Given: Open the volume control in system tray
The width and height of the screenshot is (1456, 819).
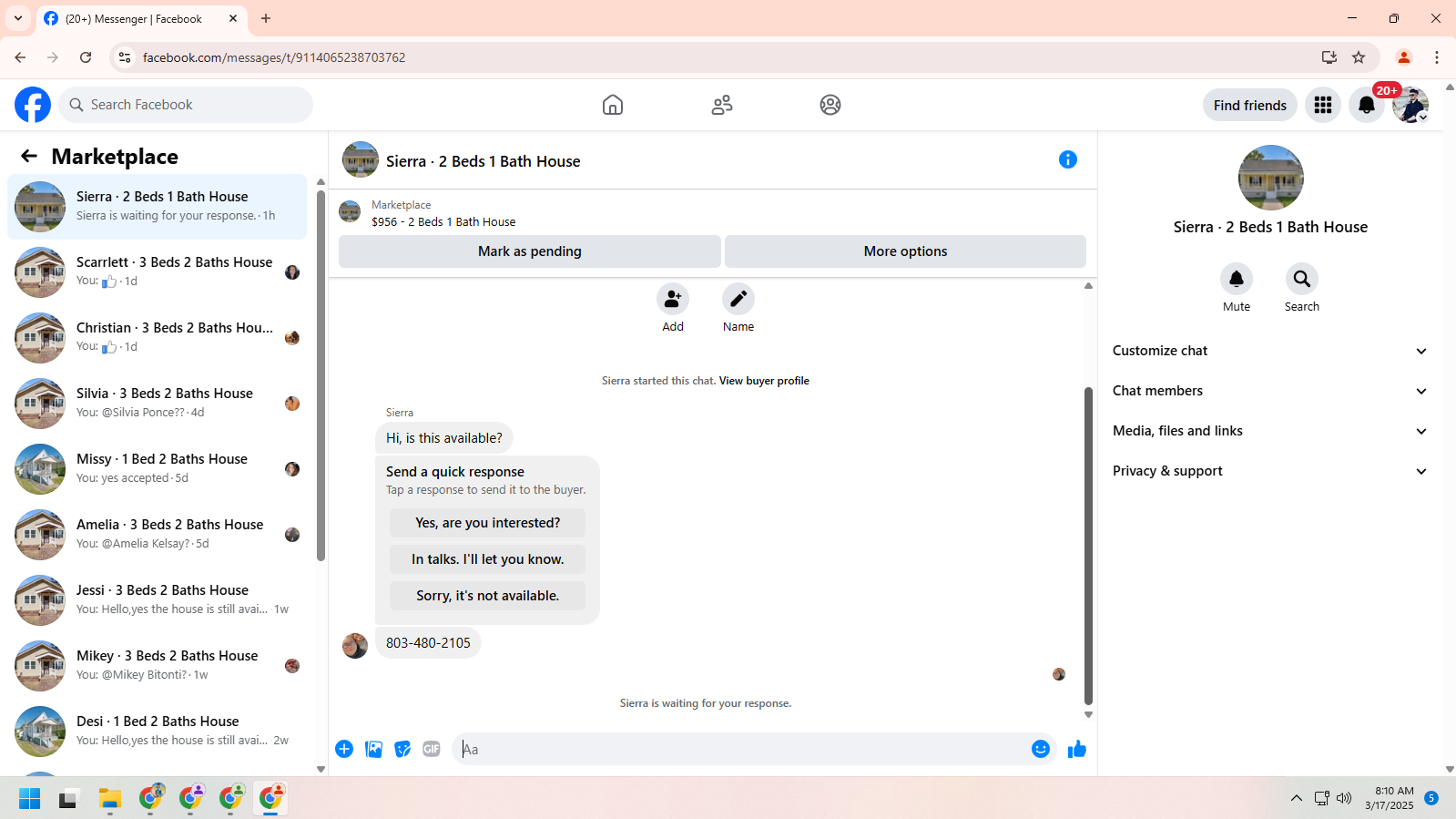Looking at the screenshot, I should coord(1344,799).
